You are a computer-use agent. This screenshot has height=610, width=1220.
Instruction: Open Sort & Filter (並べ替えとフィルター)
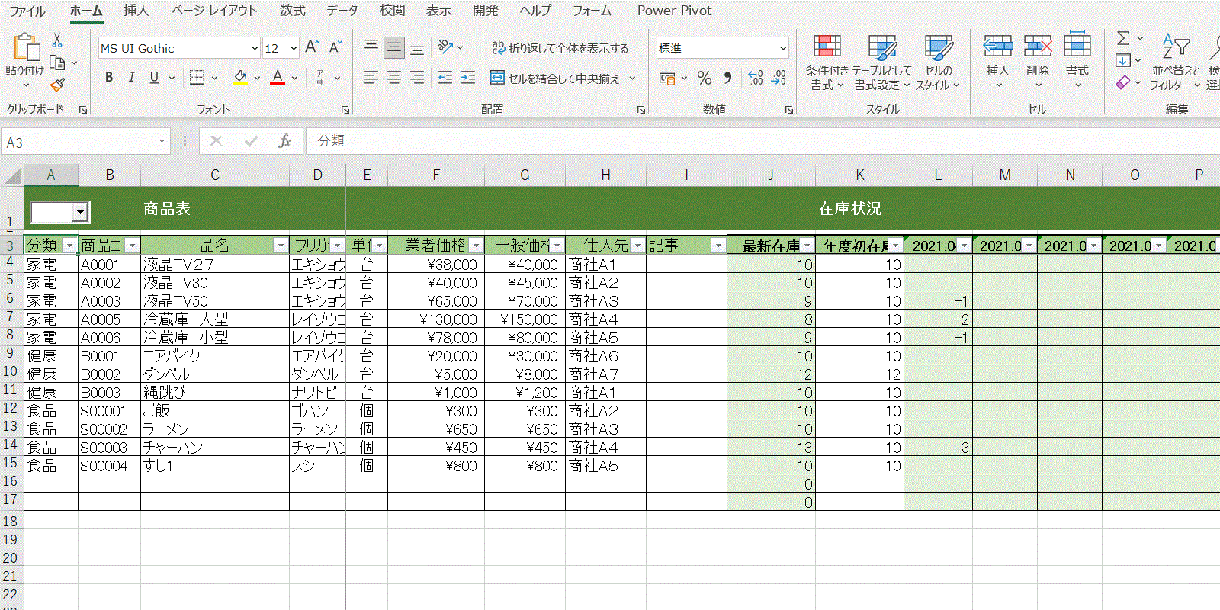pos(1174,62)
